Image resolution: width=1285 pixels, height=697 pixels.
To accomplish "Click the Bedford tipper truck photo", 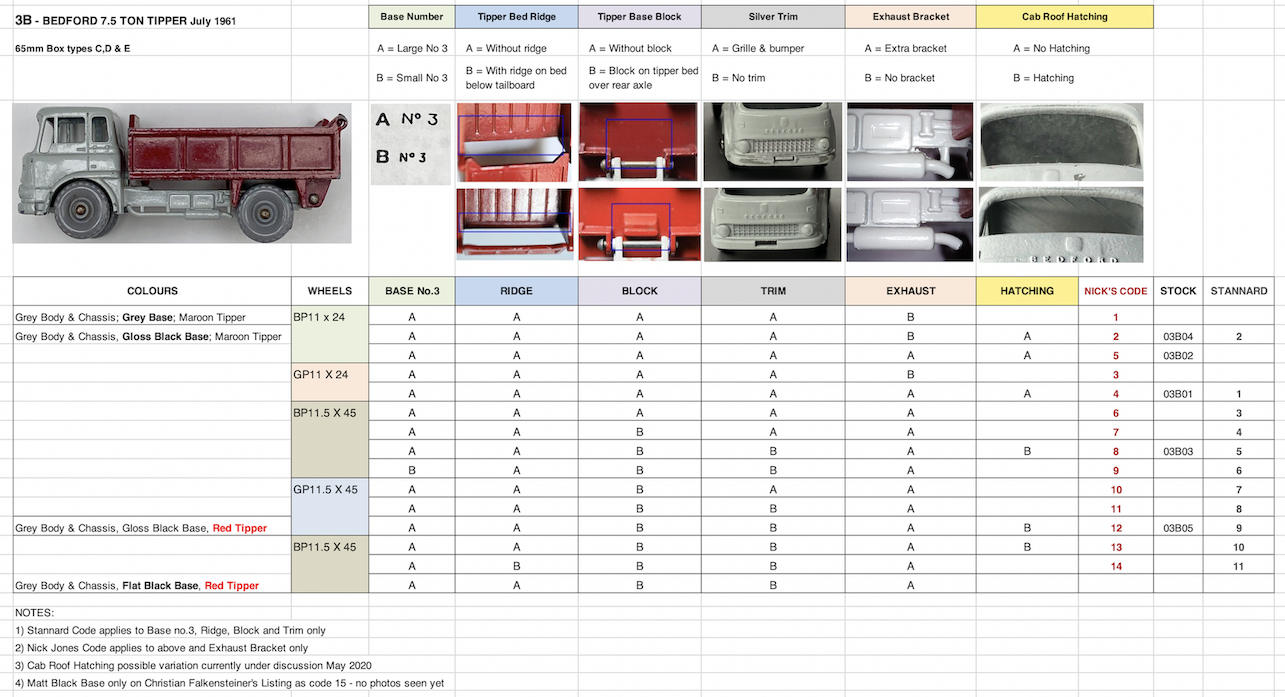I will coord(182,174).
